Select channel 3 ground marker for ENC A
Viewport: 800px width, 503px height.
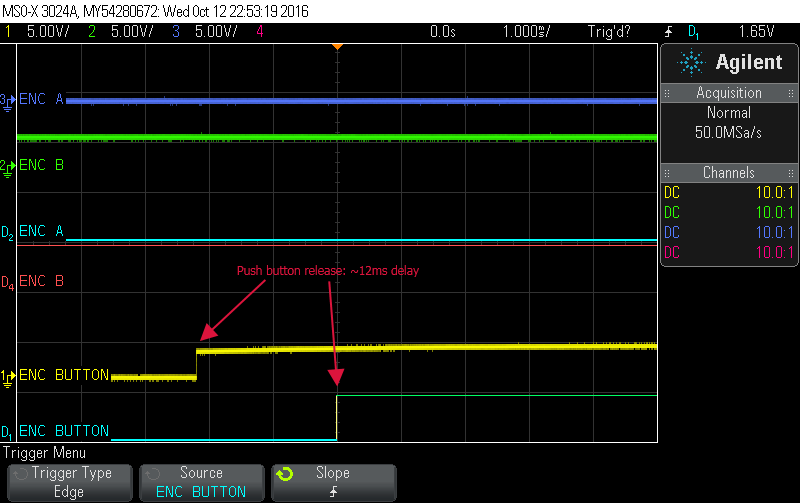point(7,100)
